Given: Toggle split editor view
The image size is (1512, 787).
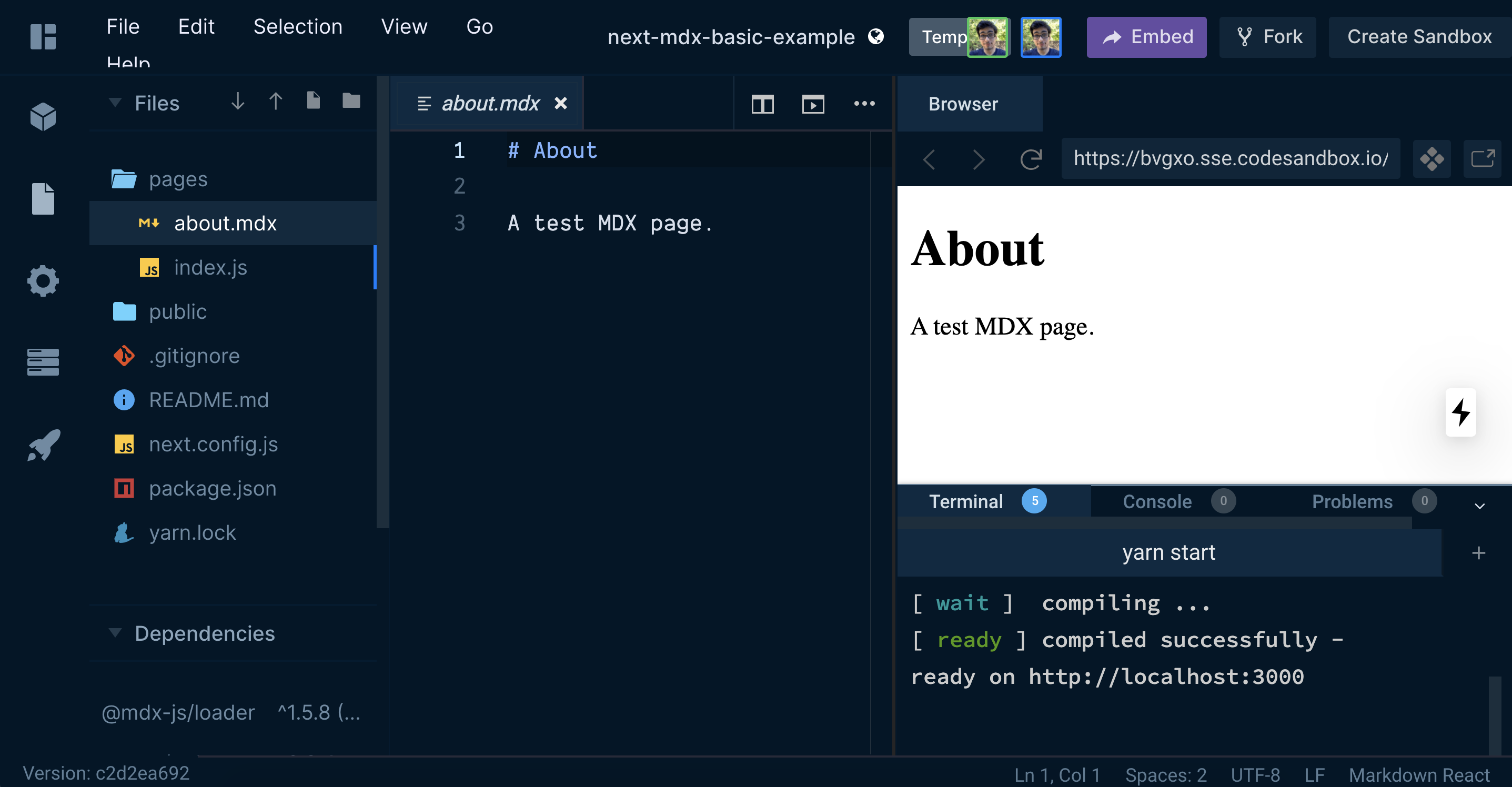Looking at the screenshot, I should click(762, 105).
